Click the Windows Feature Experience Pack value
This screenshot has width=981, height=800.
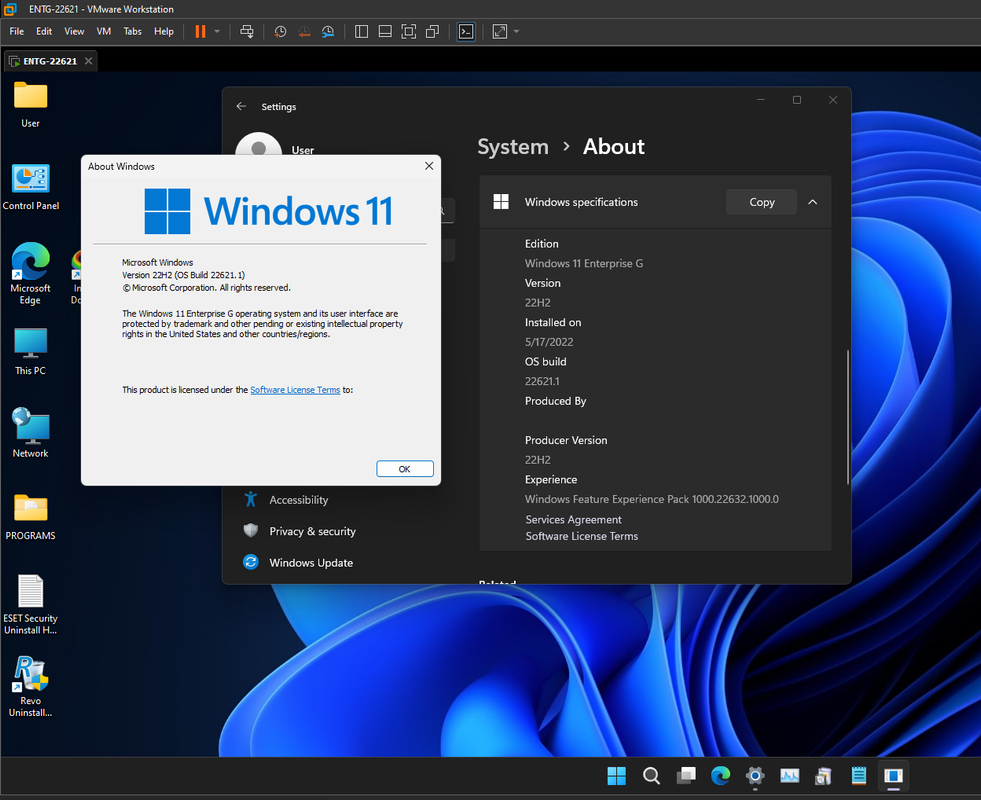[651, 499]
